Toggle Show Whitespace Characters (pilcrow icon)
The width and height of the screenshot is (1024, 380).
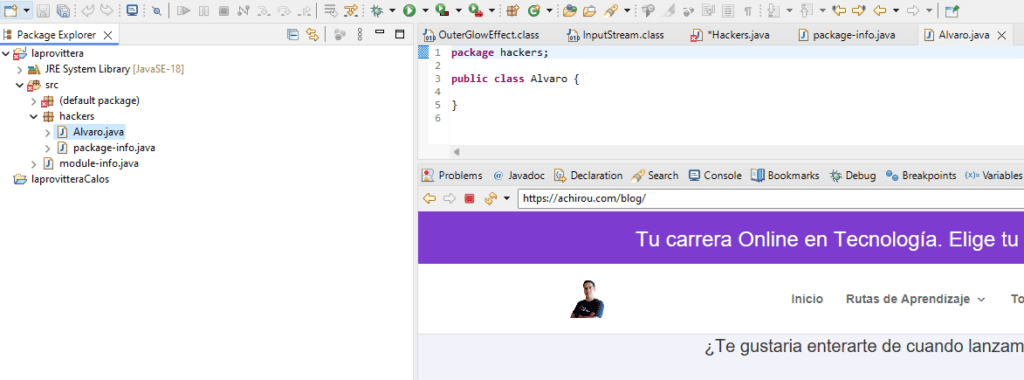[x=748, y=10]
